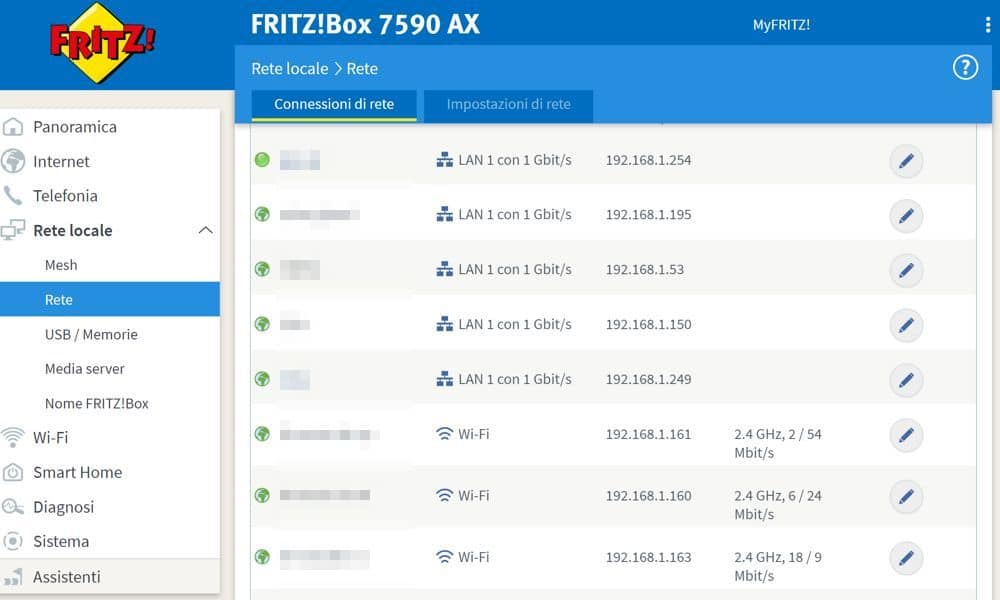Click Rete locale in the breadcrumb
The height and width of the screenshot is (600, 1000).
pos(289,69)
